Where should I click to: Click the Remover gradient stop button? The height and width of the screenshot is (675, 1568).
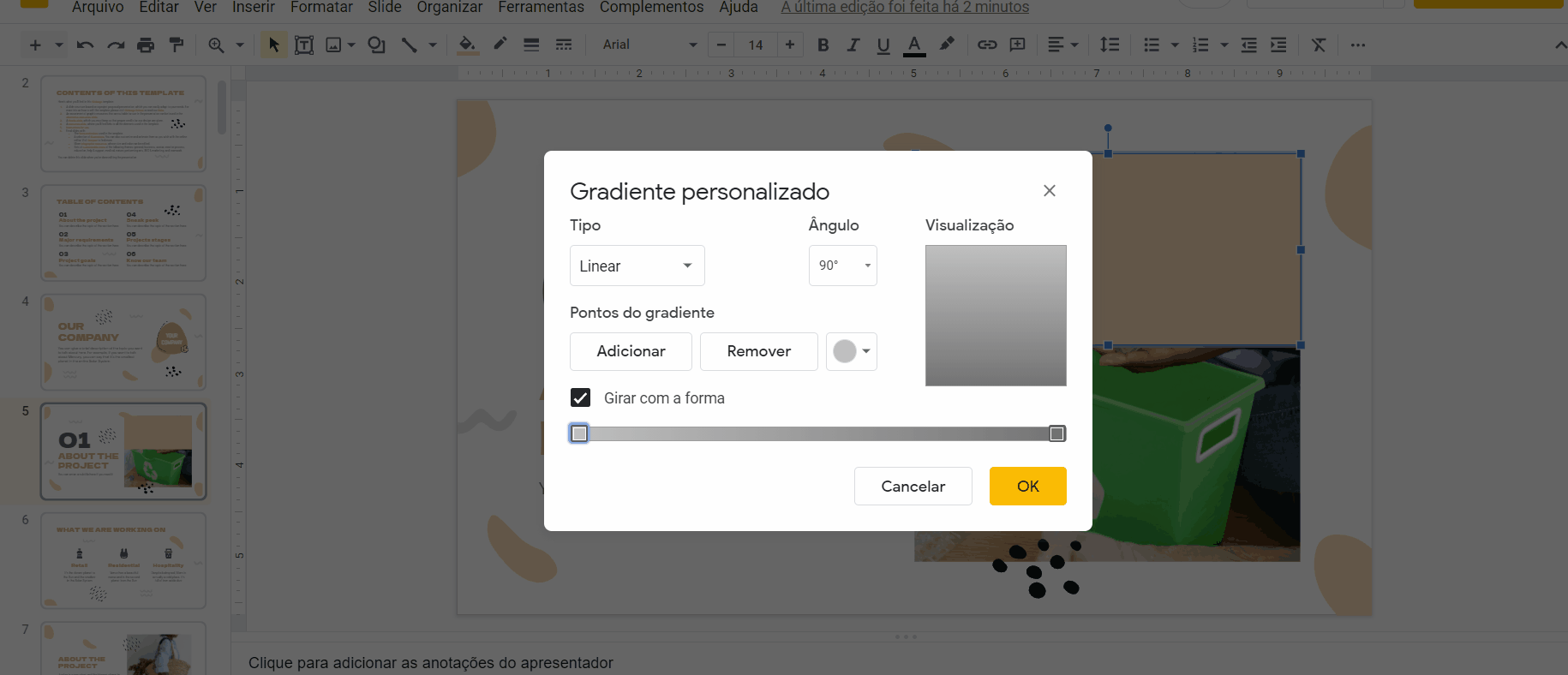(x=759, y=351)
